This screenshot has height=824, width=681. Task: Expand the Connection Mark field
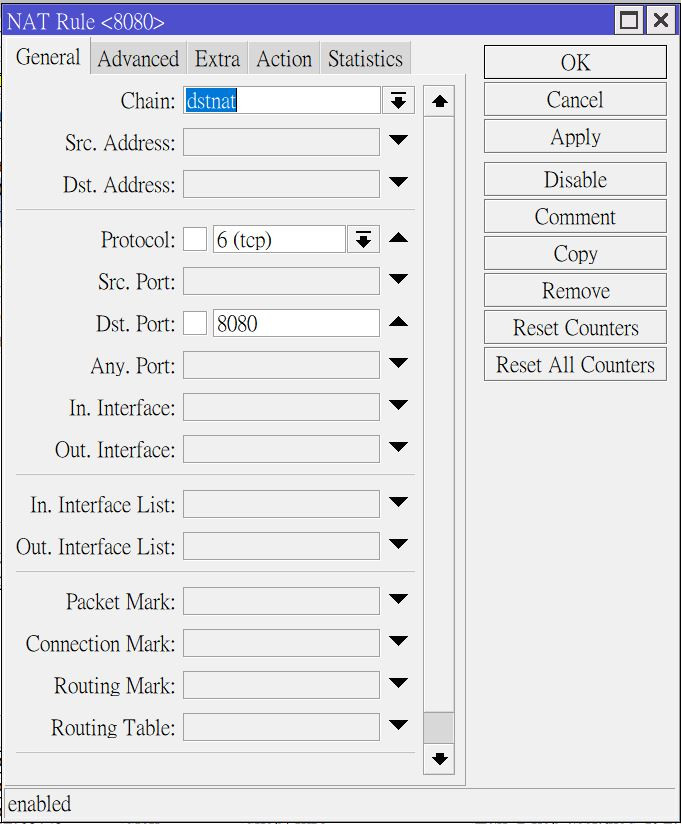398,641
